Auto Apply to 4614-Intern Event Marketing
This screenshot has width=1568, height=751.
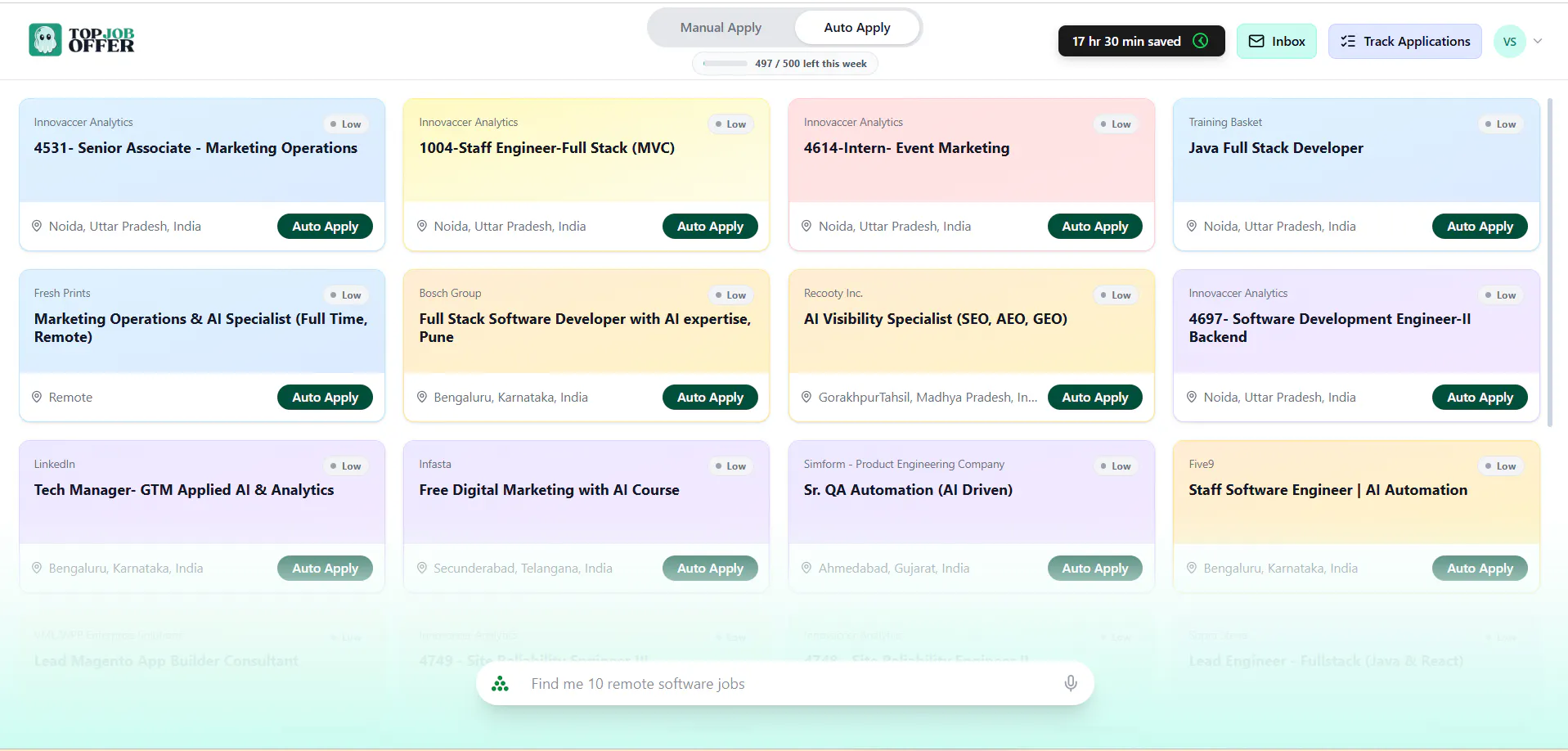(1094, 226)
